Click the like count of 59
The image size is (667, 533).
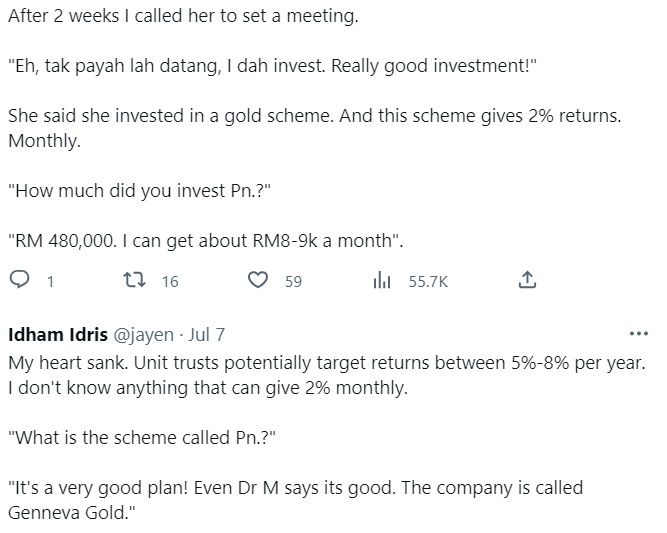coord(293,282)
